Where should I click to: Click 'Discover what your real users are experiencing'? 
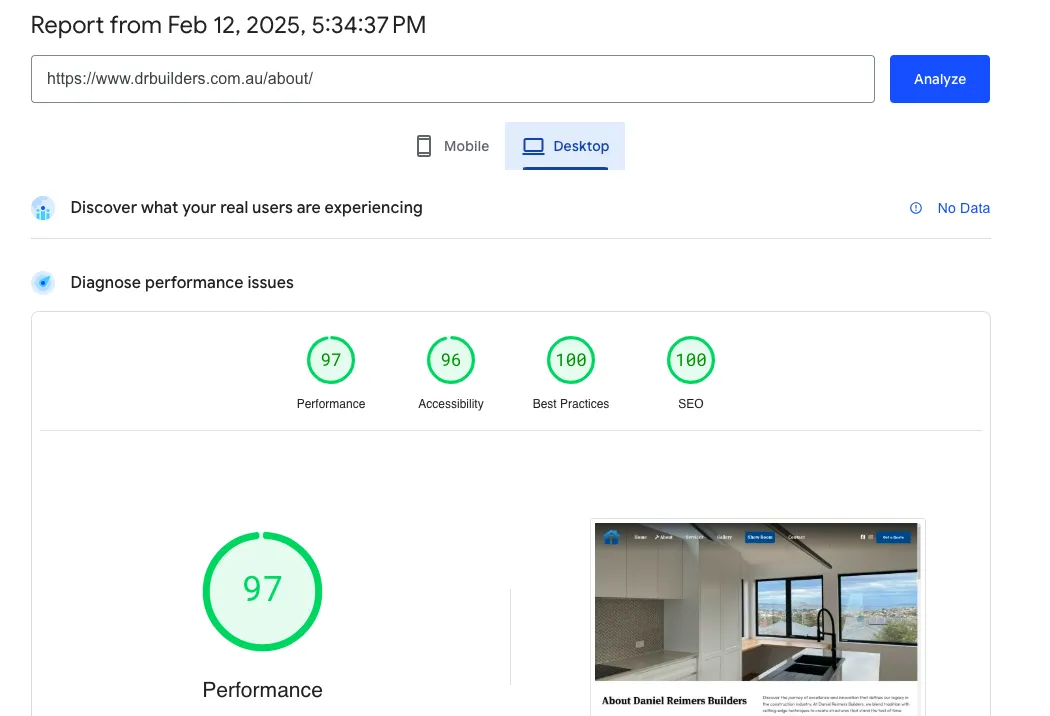[x=246, y=208]
